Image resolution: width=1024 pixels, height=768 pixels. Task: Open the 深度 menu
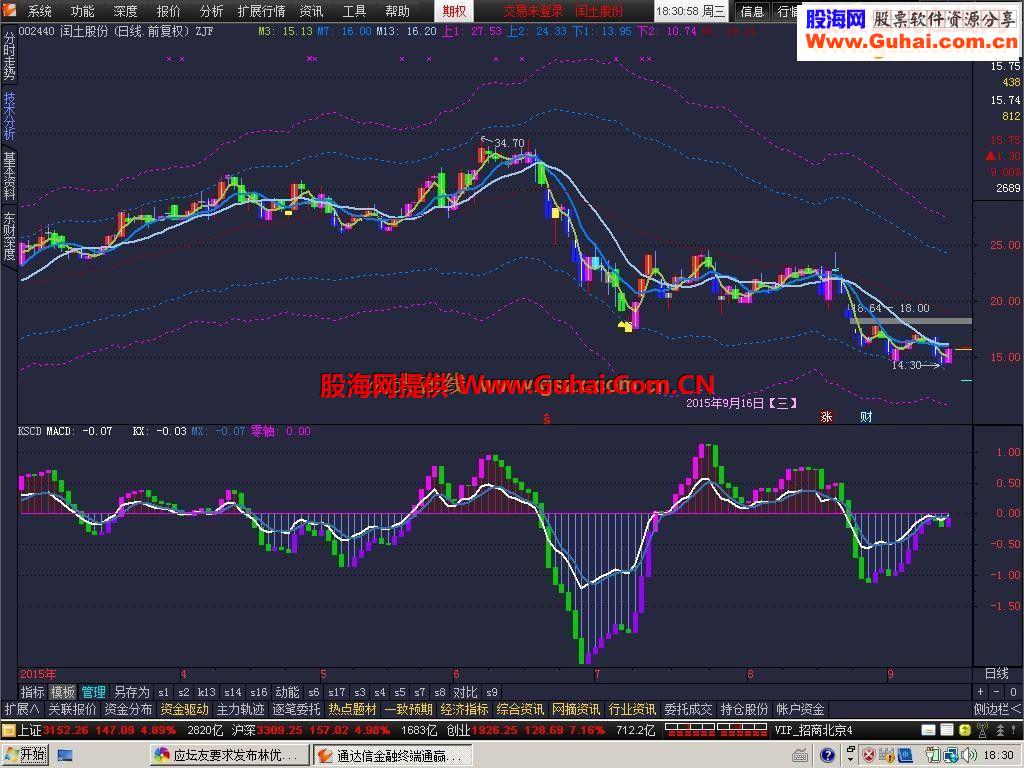[125, 11]
